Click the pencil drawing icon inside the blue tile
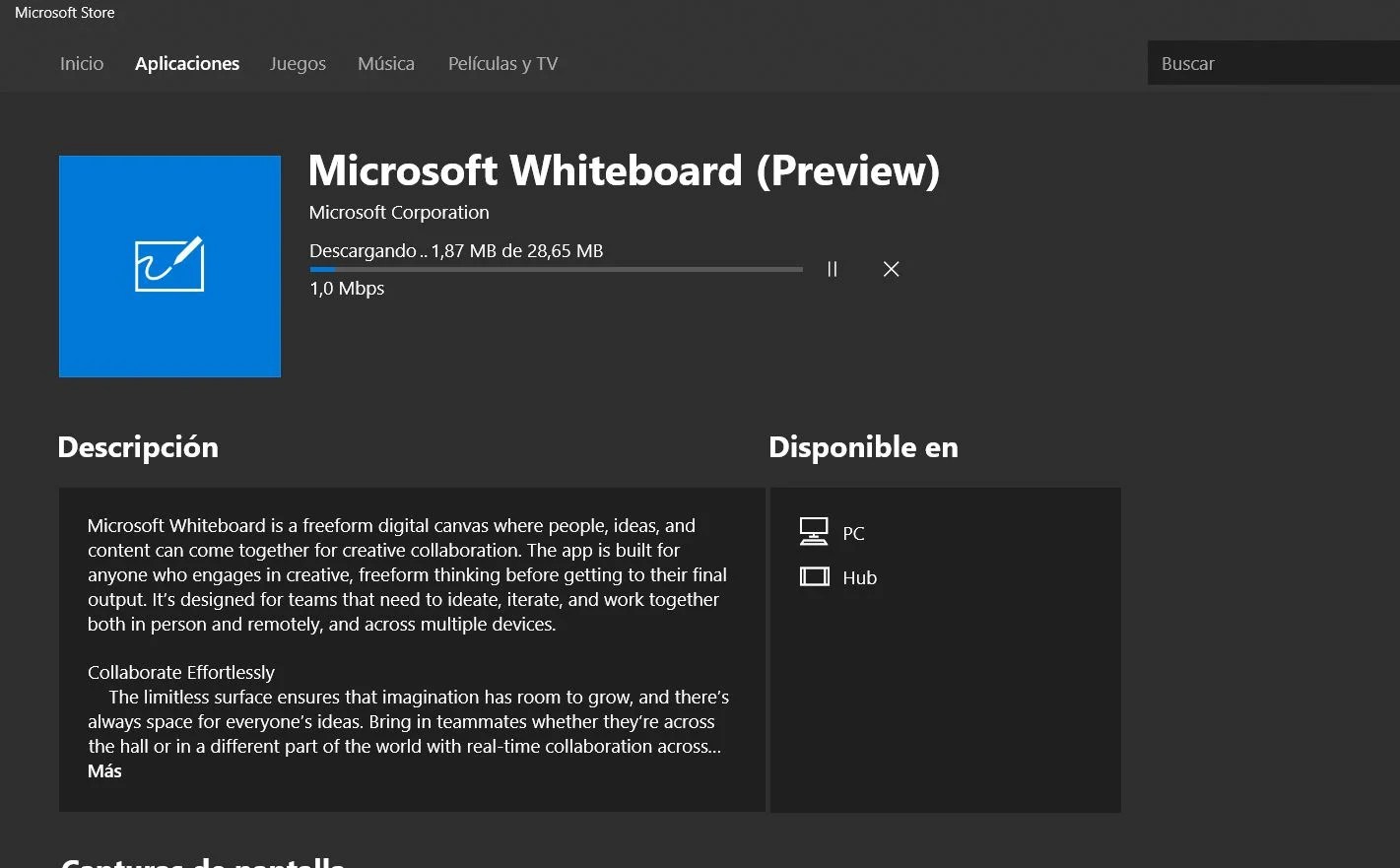1400x868 pixels. coord(169,266)
